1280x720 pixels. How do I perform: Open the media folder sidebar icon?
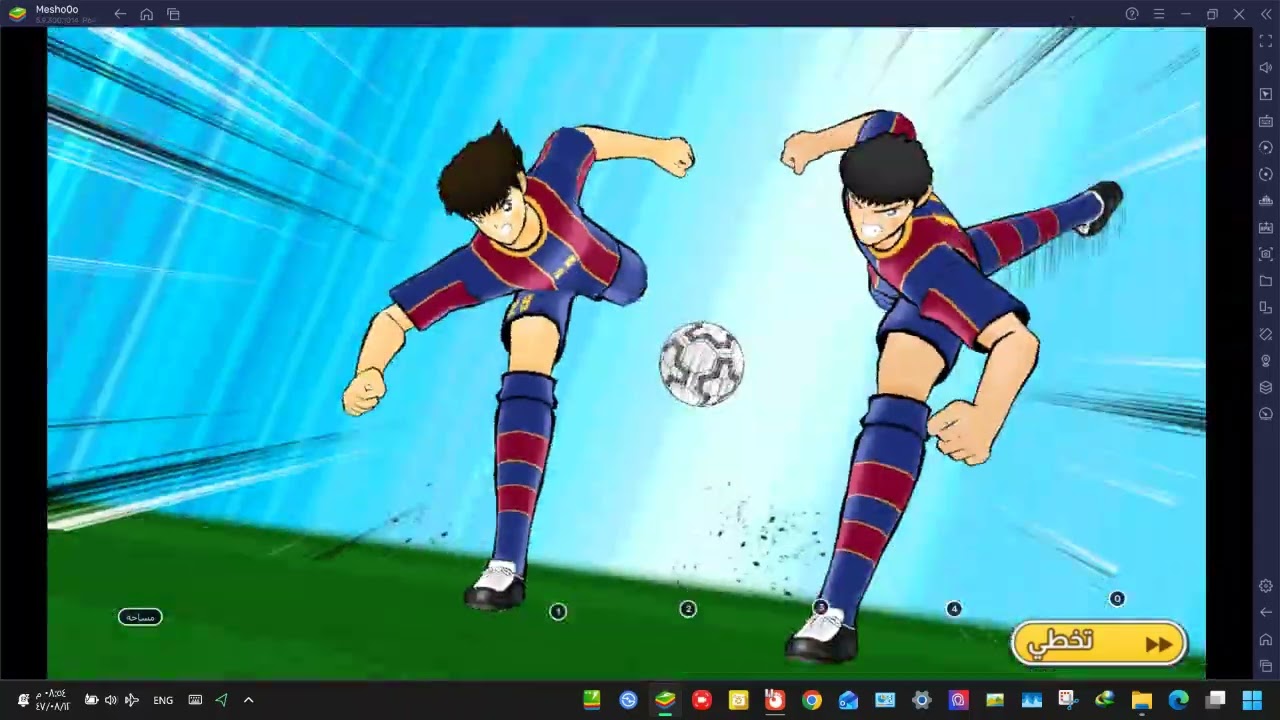[x=1266, y=281]
